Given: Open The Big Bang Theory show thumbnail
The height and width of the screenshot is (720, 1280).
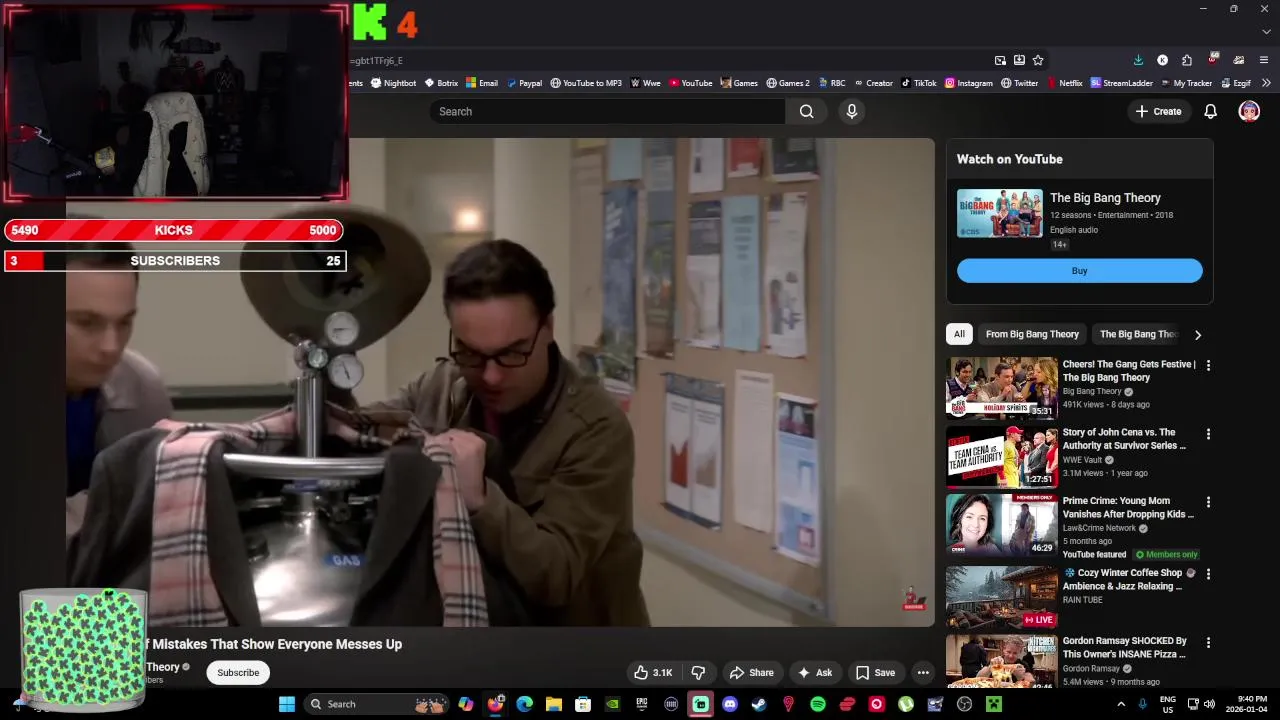Looking at the screenshot, I should tap(1000, 213).
